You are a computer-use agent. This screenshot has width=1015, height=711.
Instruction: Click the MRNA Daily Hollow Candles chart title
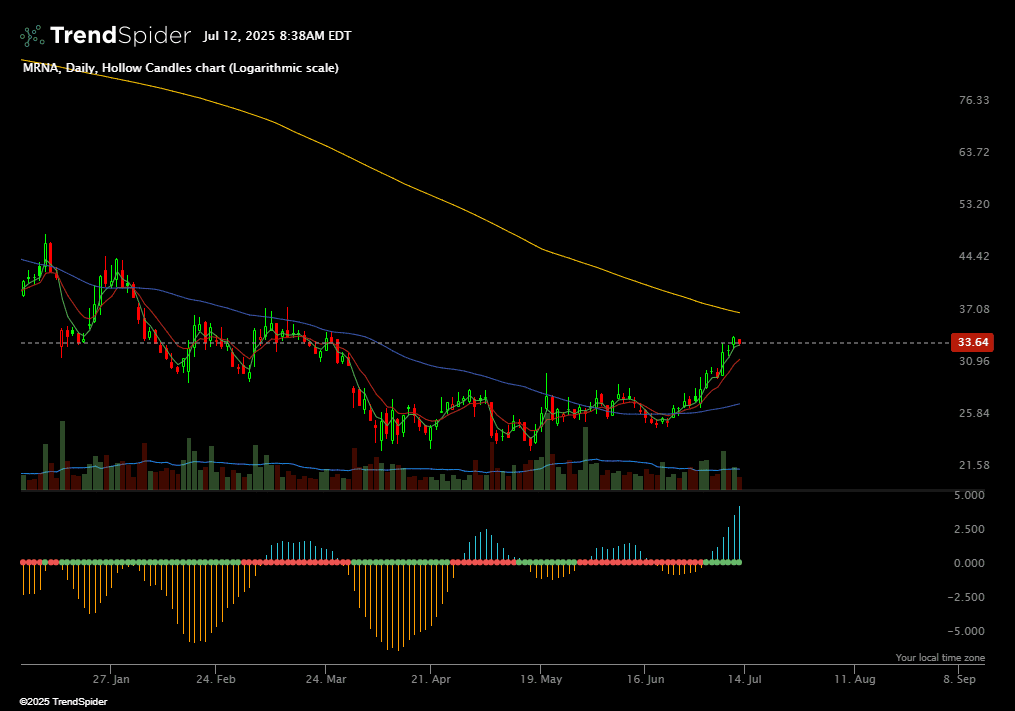180,68
